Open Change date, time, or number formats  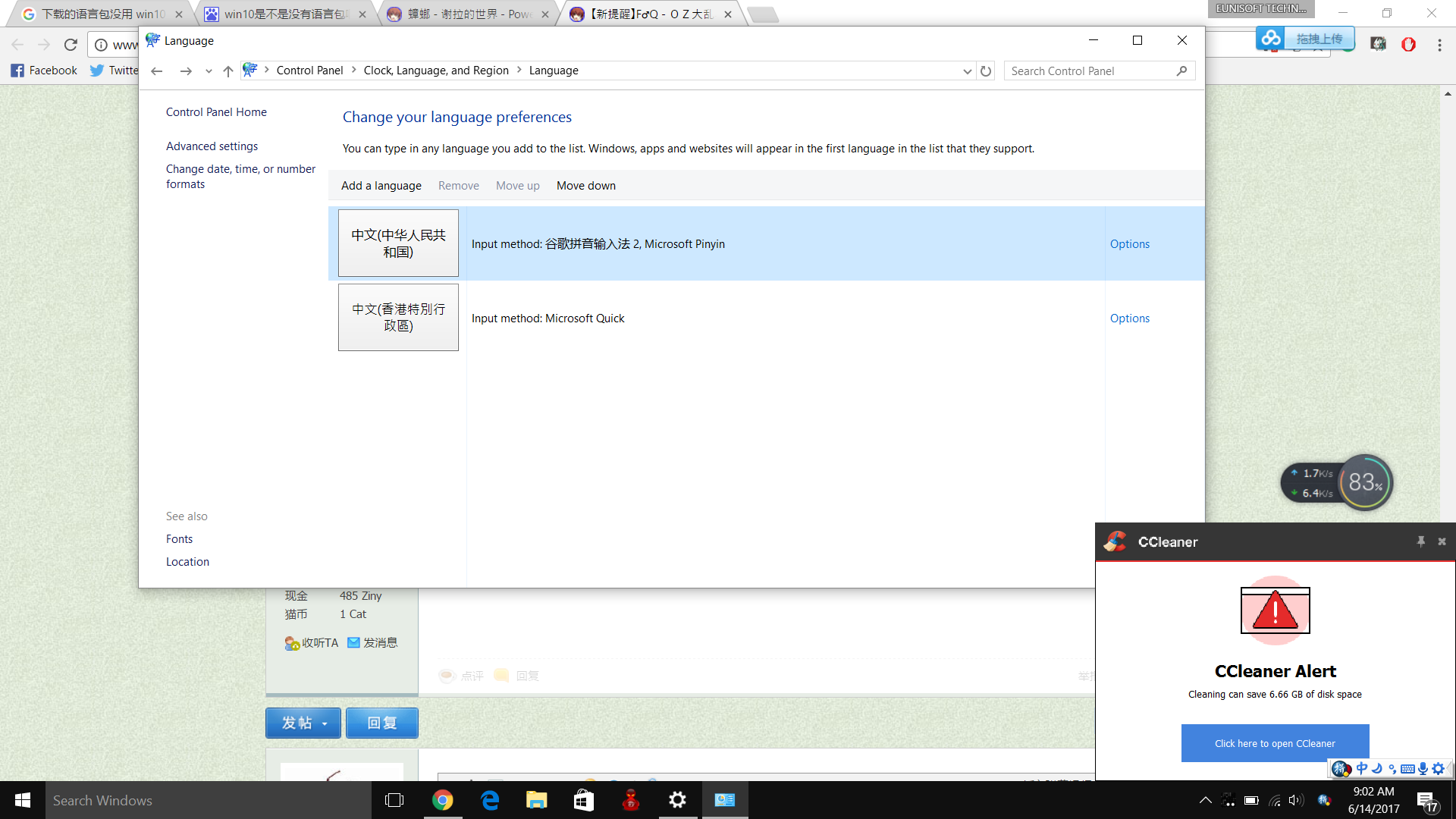click(240, 177)
